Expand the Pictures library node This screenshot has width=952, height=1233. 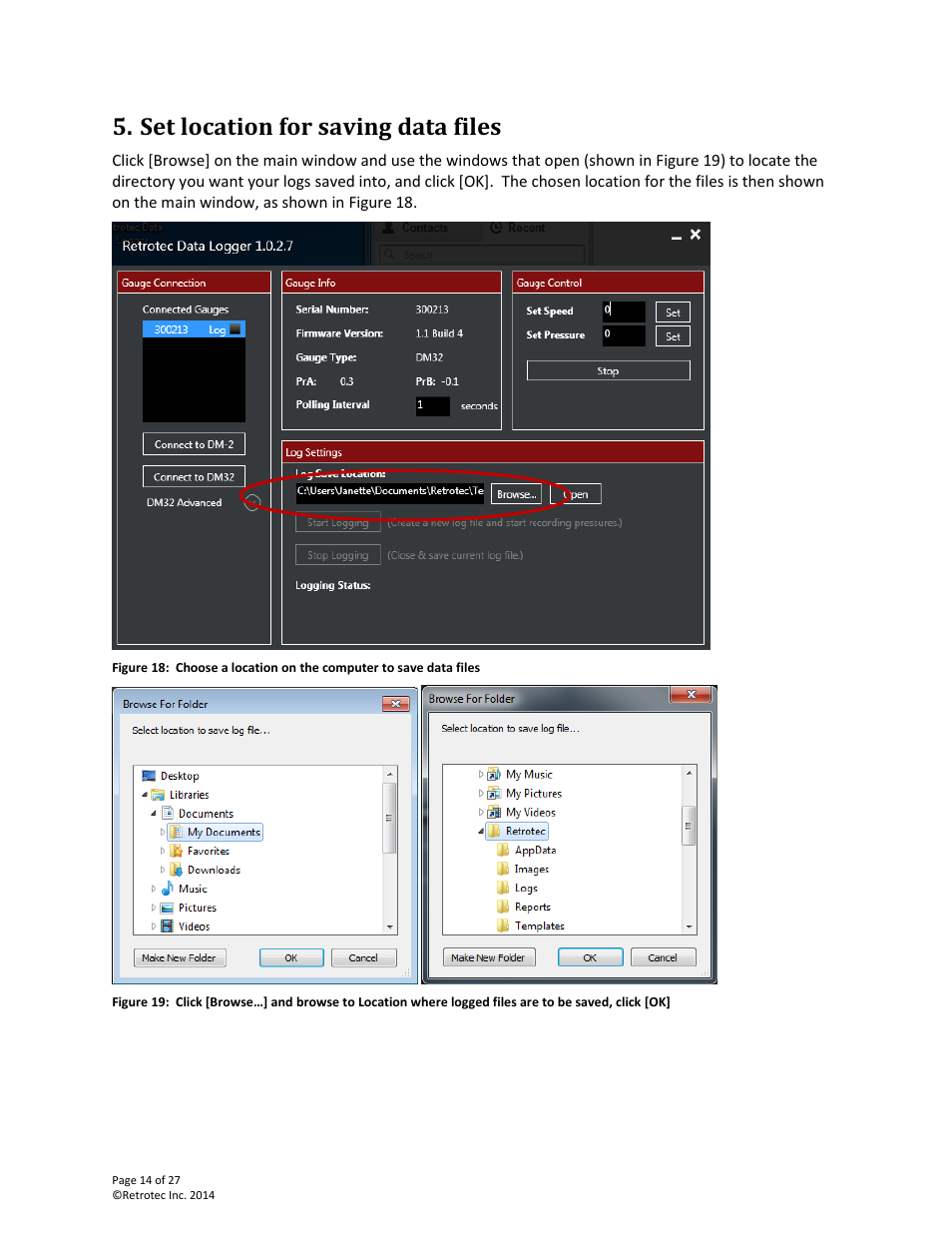click(154, 908)
